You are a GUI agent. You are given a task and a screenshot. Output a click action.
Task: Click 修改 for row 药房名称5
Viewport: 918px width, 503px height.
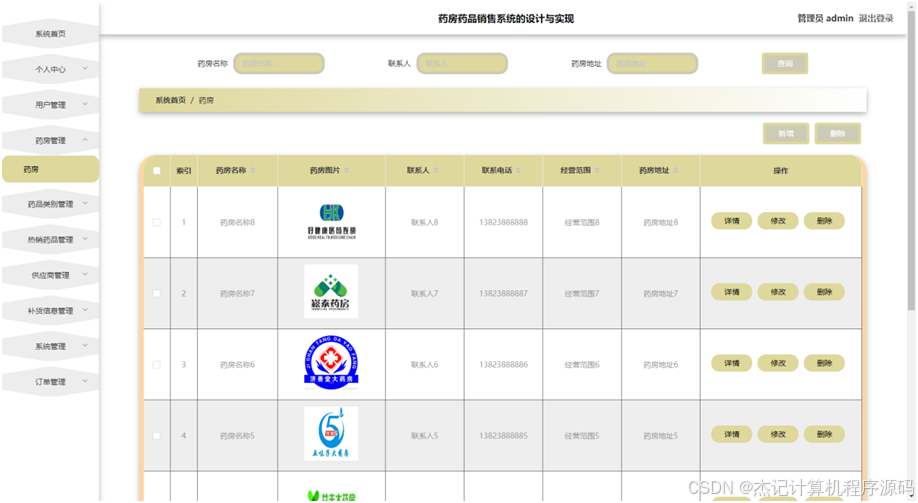[777, 434]
